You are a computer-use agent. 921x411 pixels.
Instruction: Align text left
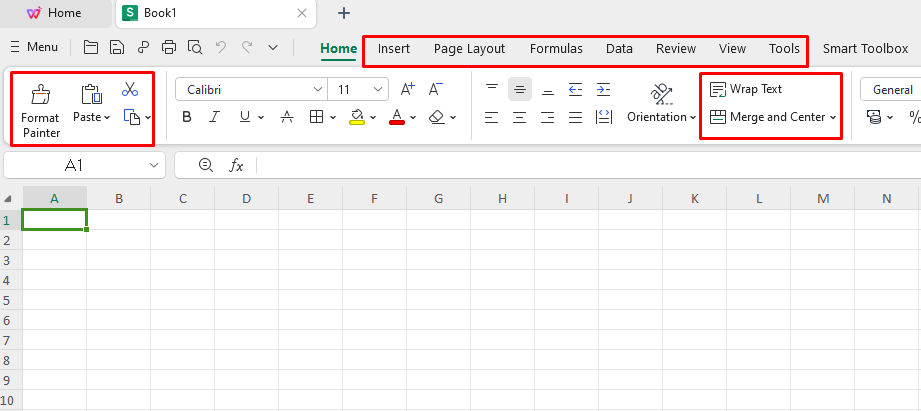coord(492,117)
